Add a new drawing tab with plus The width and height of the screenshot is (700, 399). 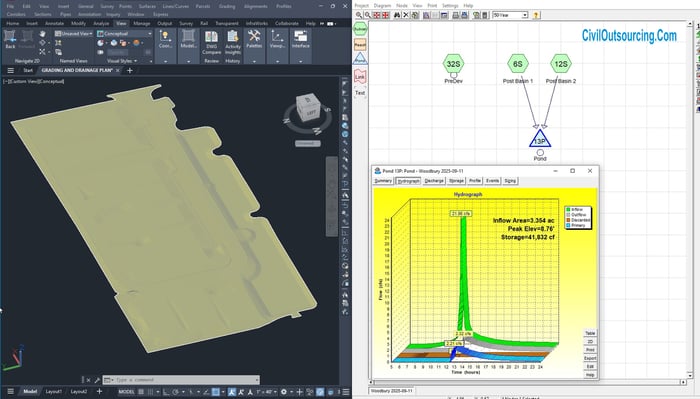click(x=130, y=71)
